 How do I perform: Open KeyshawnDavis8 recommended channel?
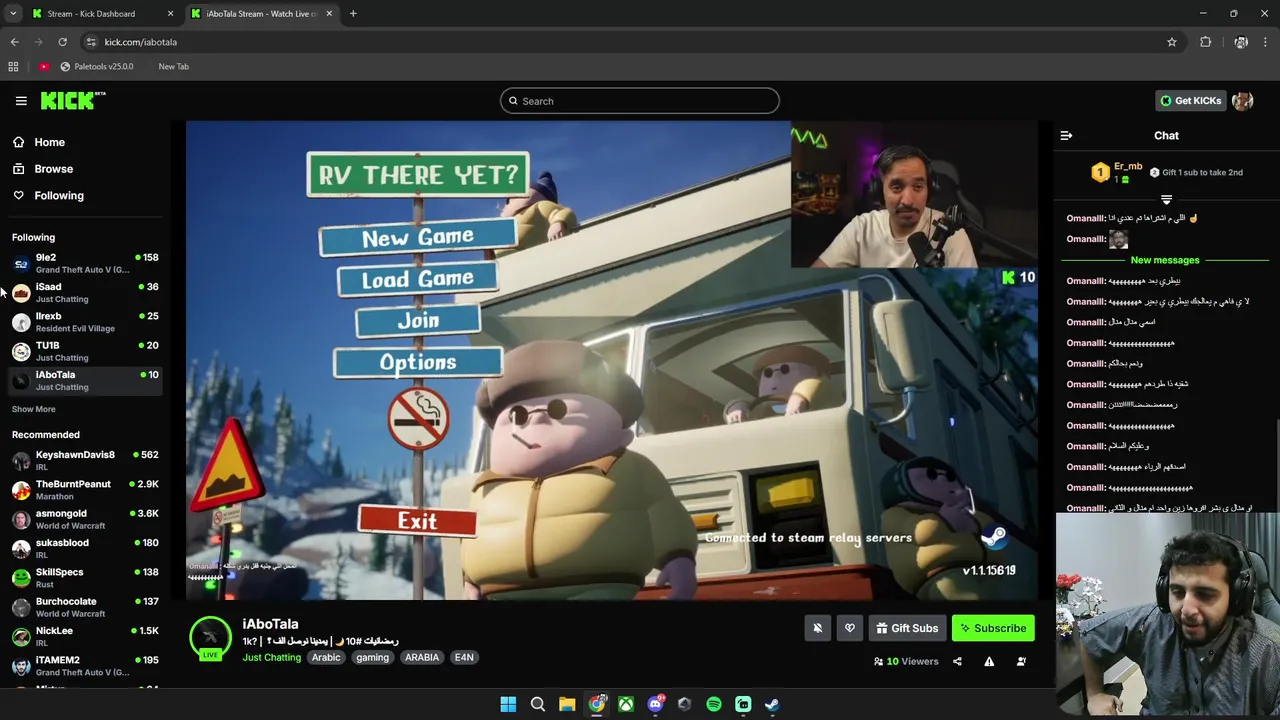coord(85,460)
